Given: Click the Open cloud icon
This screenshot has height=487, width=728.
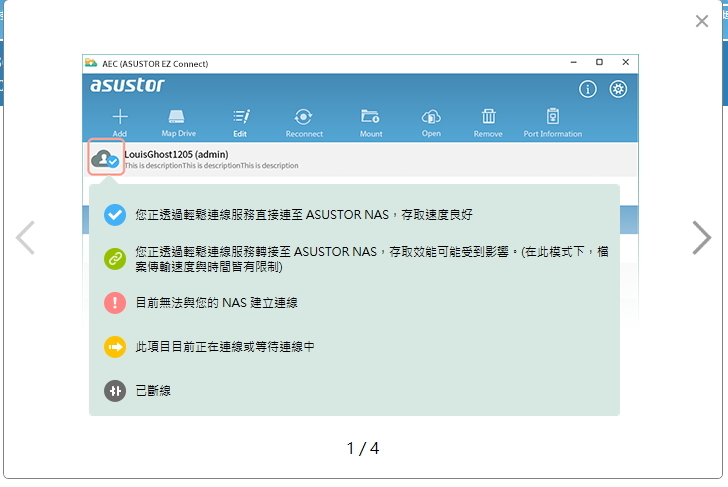Looking at the screenshot, I should [x=431, y=117].
